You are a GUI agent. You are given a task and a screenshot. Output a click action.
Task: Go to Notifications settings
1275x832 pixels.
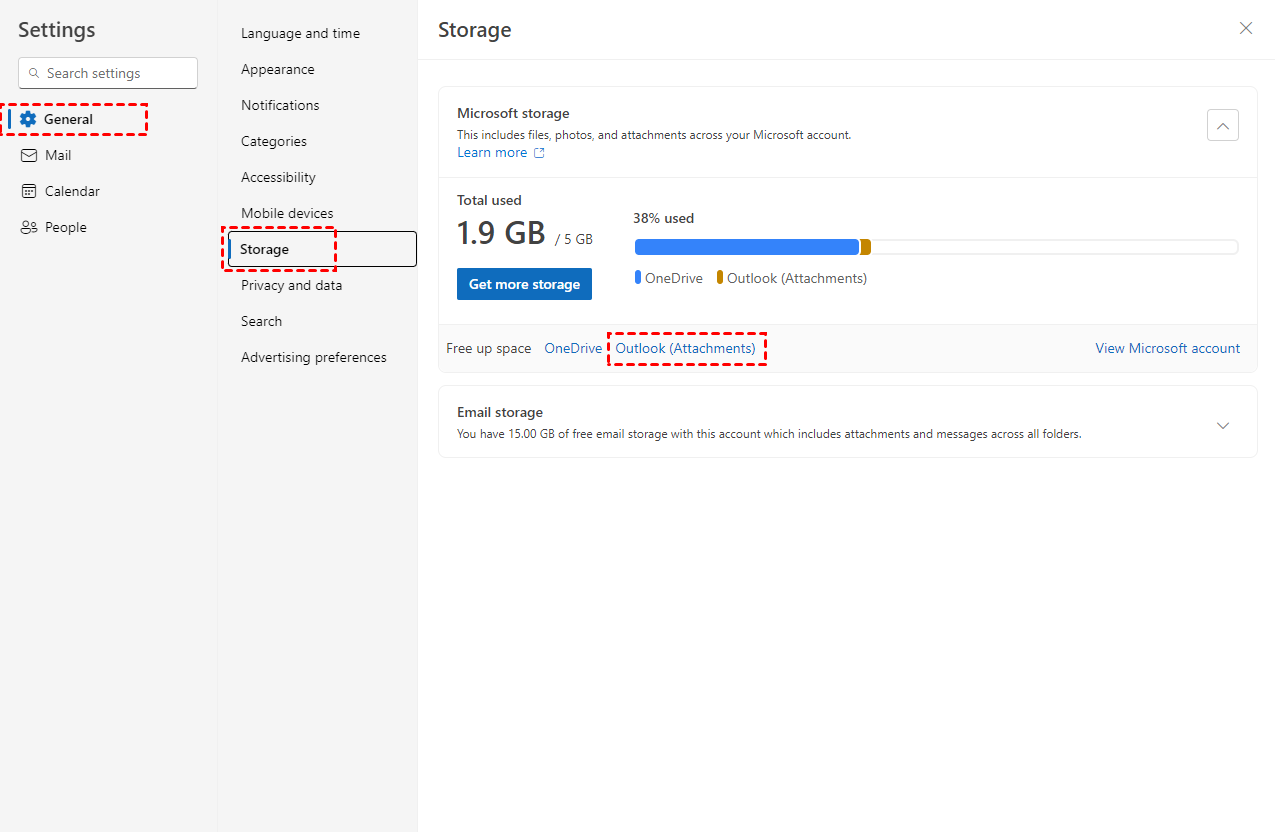[x=280, y=105]
